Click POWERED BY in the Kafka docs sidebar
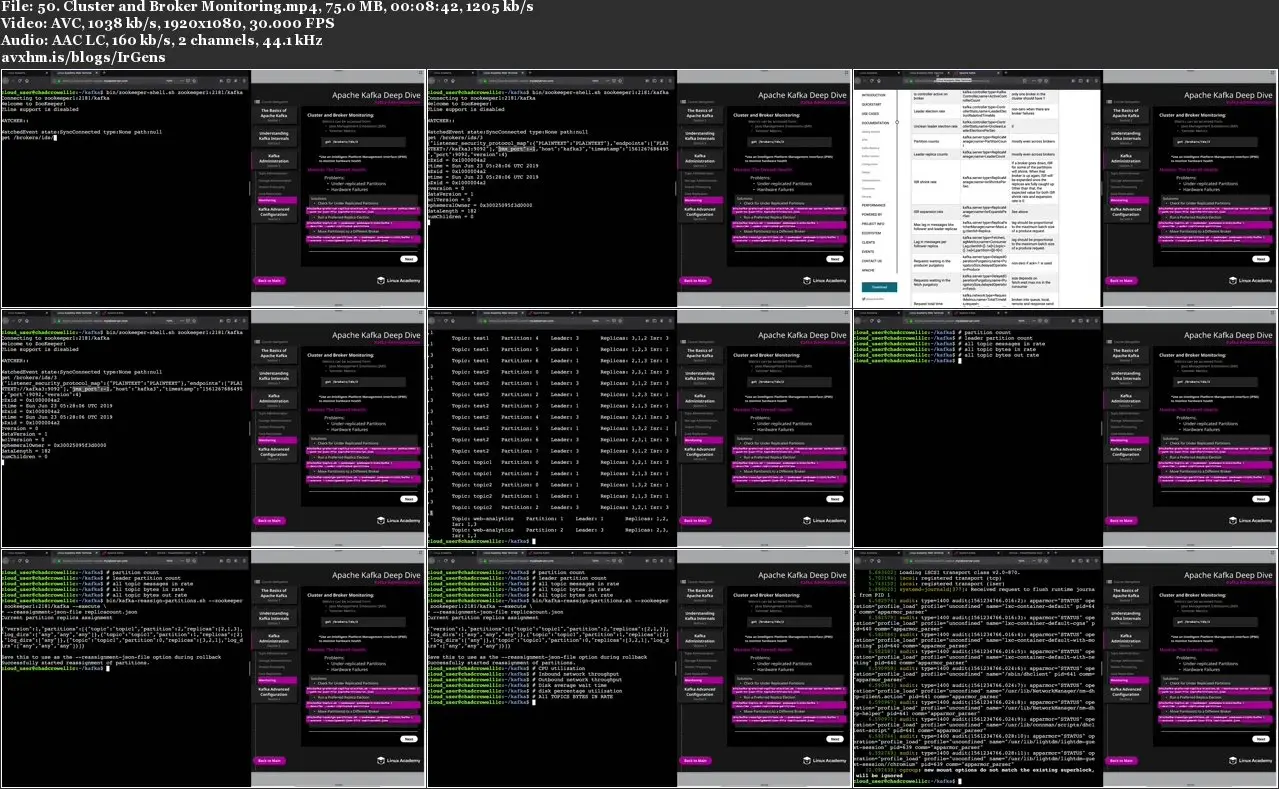 [x=872, y=213]
